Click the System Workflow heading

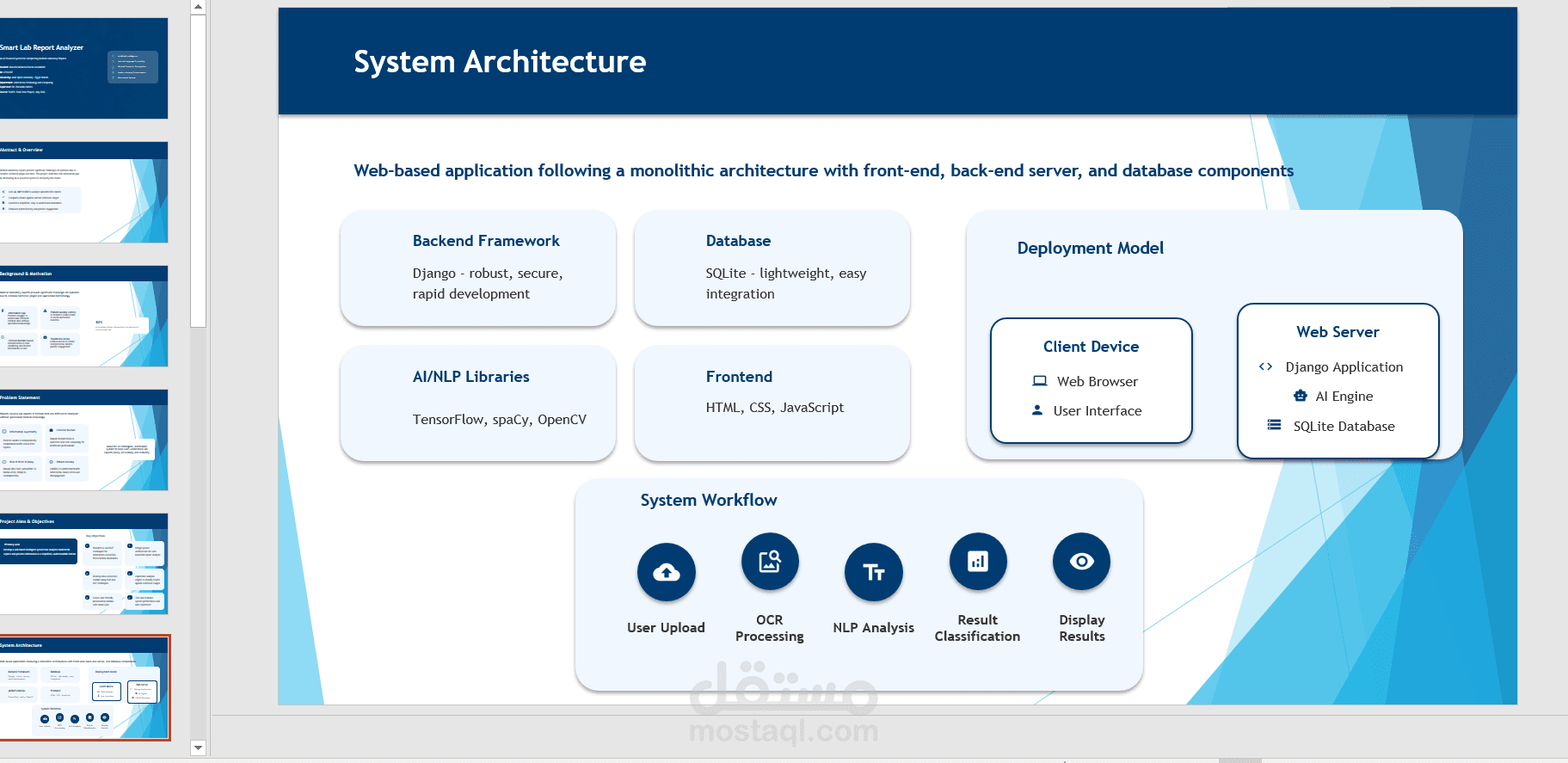(x=709, y=500)
